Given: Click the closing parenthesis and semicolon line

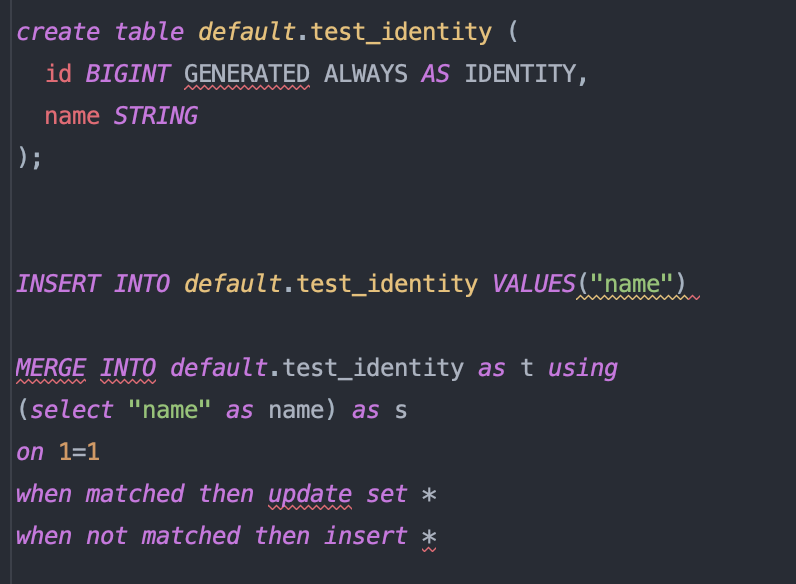Looking at the screenshot, I should coord(29,158).
